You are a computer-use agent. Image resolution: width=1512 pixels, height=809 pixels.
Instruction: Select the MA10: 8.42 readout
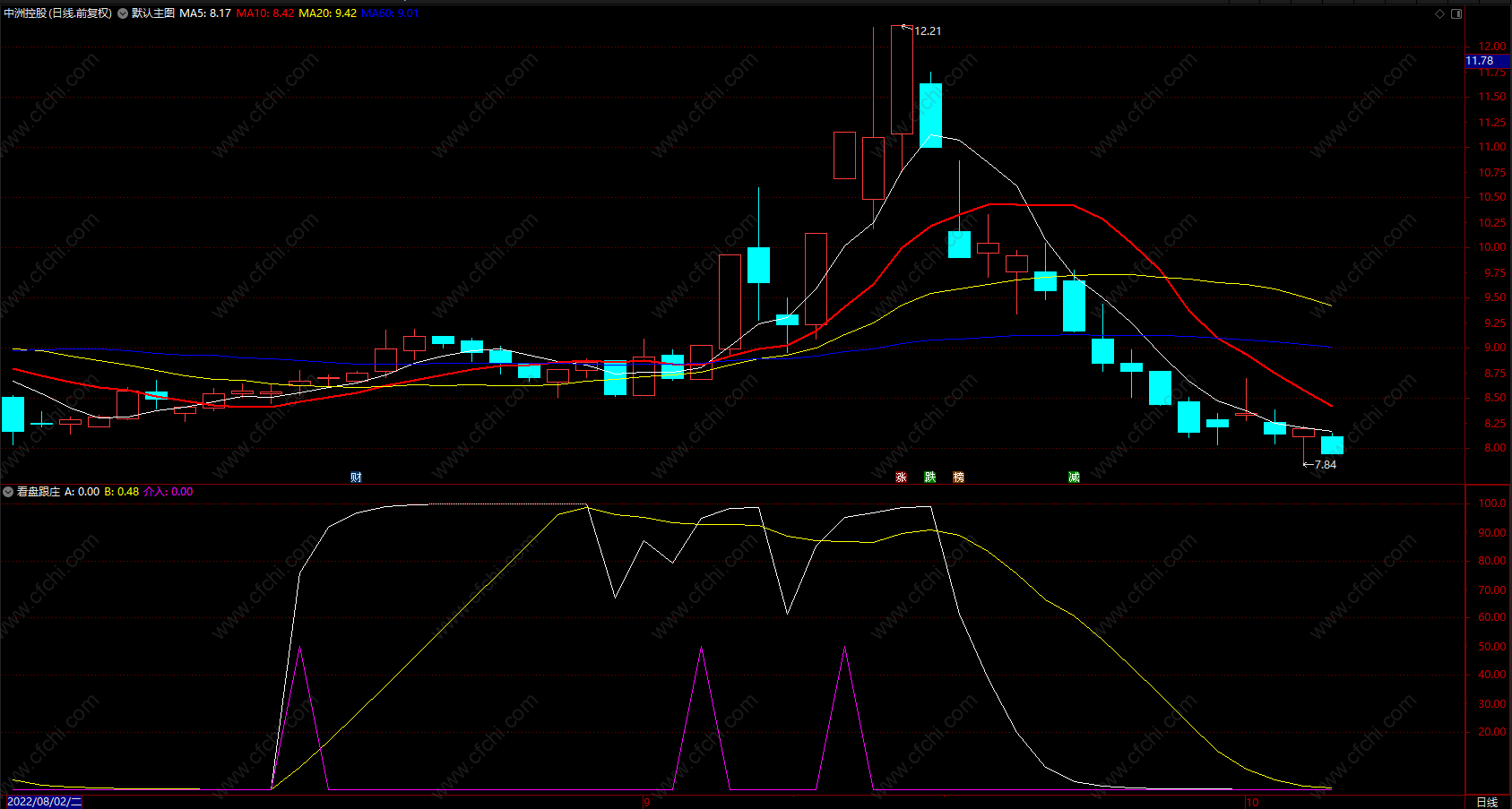tap(265, 13)
